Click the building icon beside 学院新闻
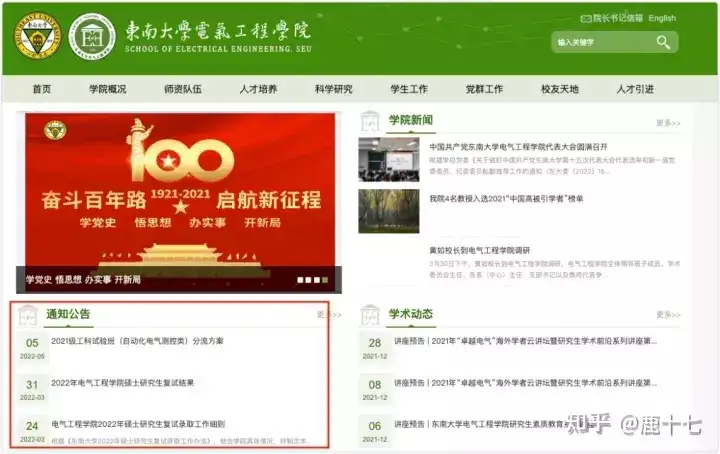The image size is (720, 454). click(x=370, y=122)
